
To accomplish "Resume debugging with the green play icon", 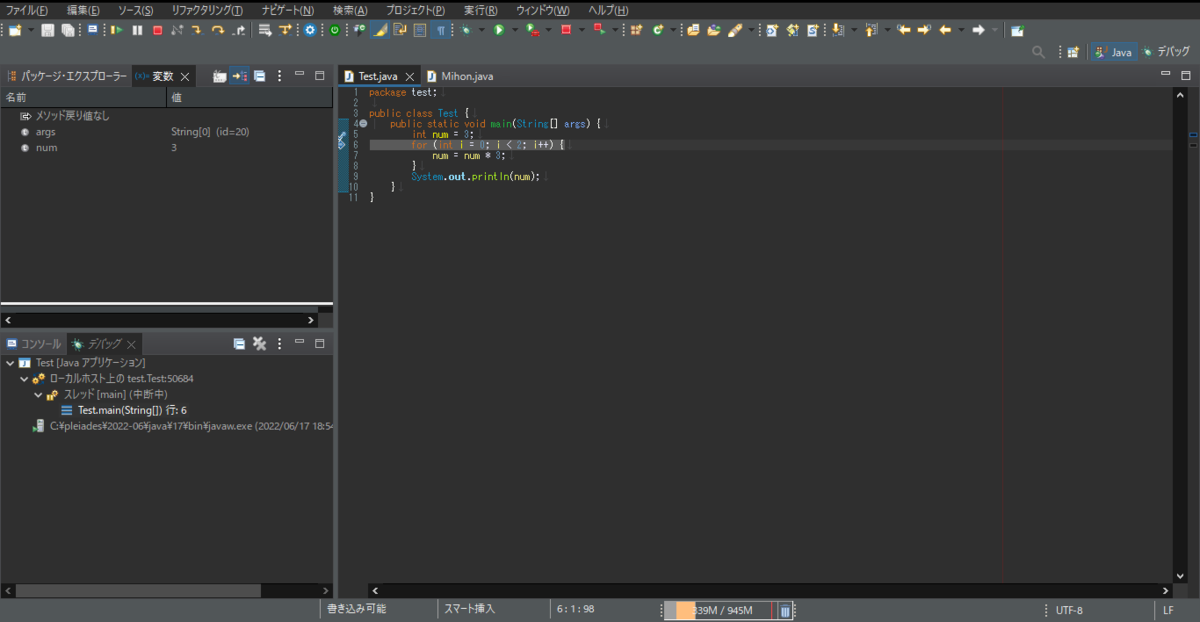I will [116, 30].
